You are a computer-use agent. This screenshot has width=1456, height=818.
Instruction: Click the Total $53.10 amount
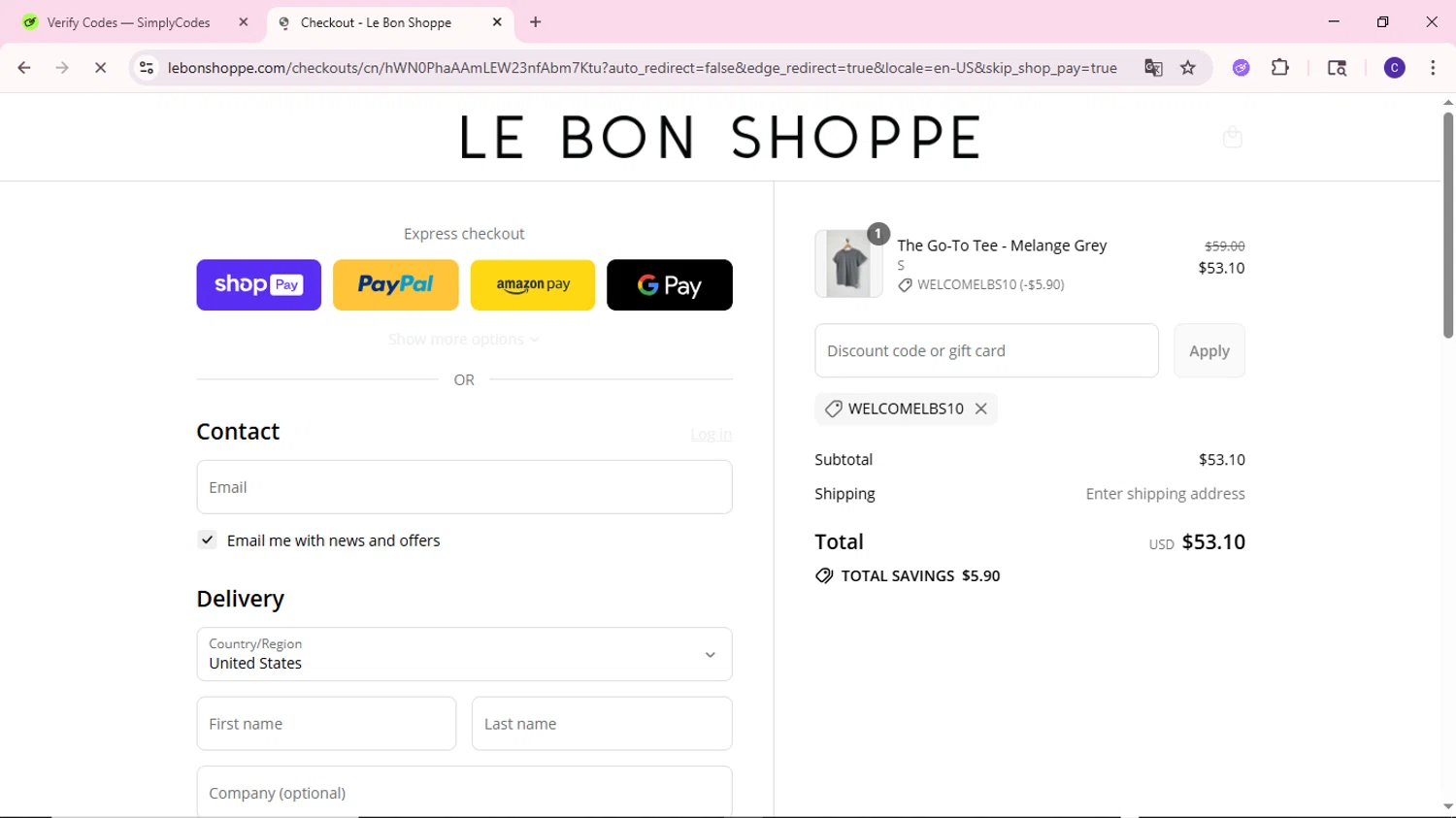click(1213, 541)
